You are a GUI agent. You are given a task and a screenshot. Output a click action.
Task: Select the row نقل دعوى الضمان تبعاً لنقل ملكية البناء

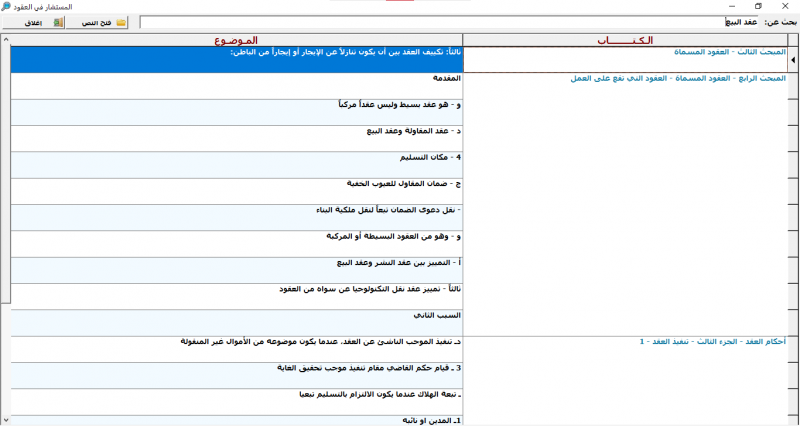click(237, 218)
